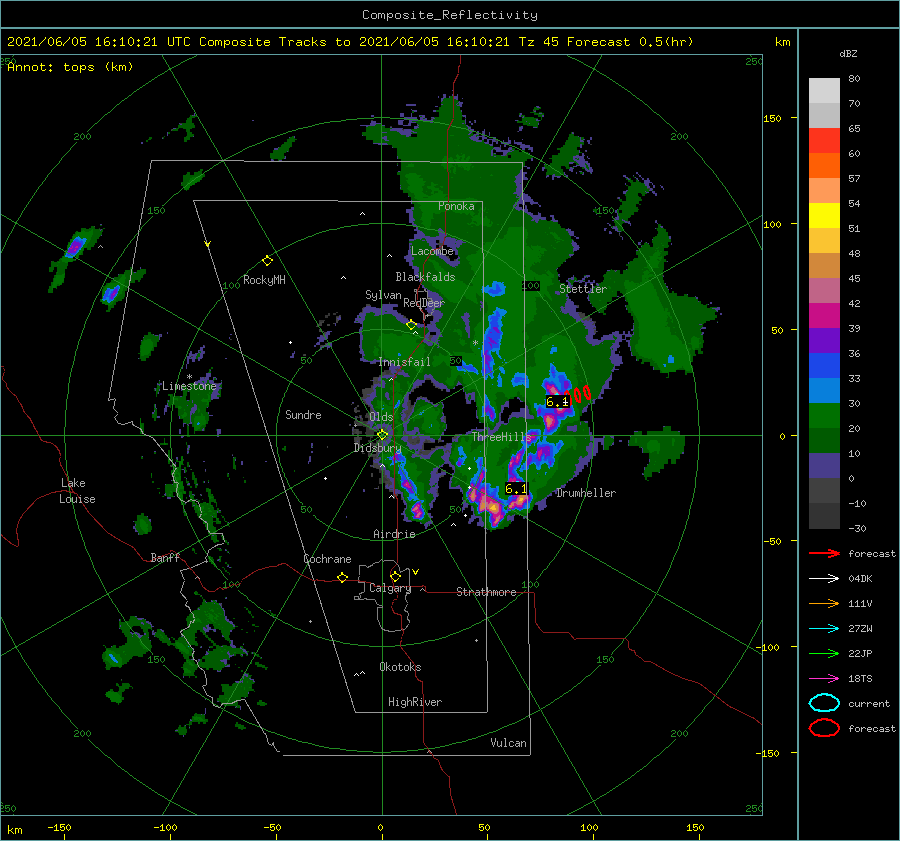Viewport: 900px width, 841px height.
Task: Click the Airdrie town label
Action: coord(394,534)
